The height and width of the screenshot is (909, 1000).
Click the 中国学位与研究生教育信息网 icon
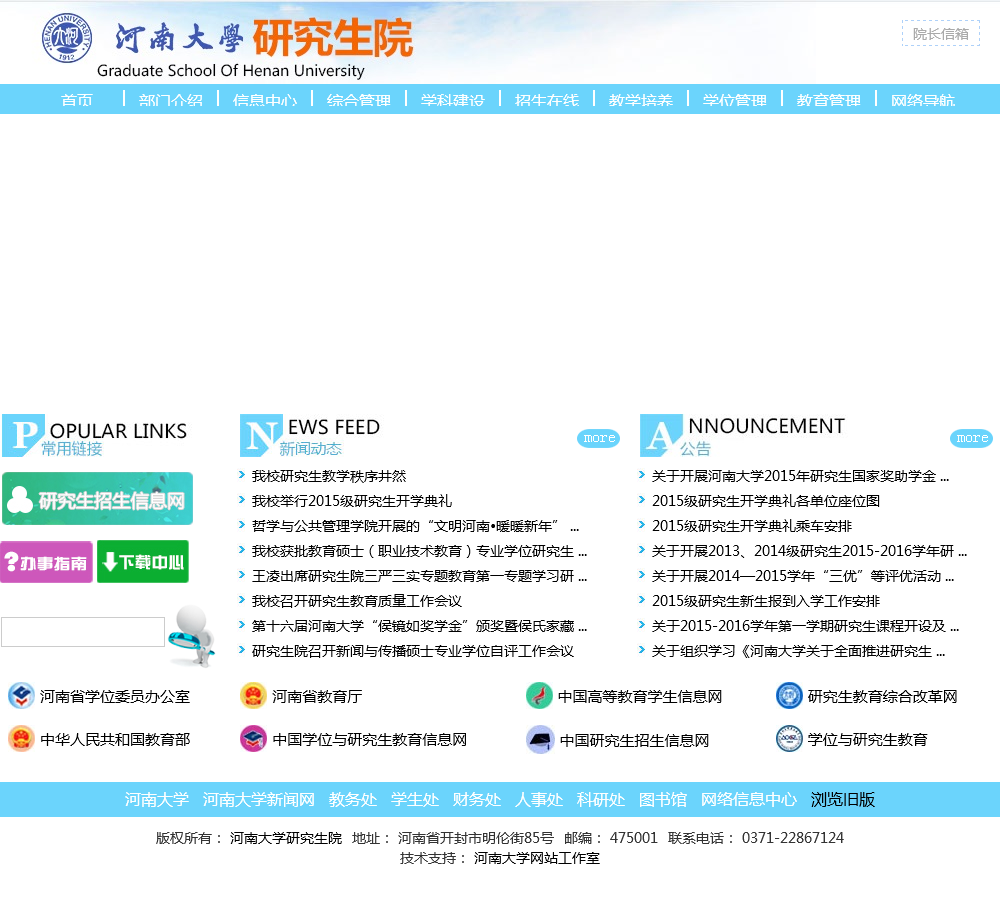[x=253, y=739]
